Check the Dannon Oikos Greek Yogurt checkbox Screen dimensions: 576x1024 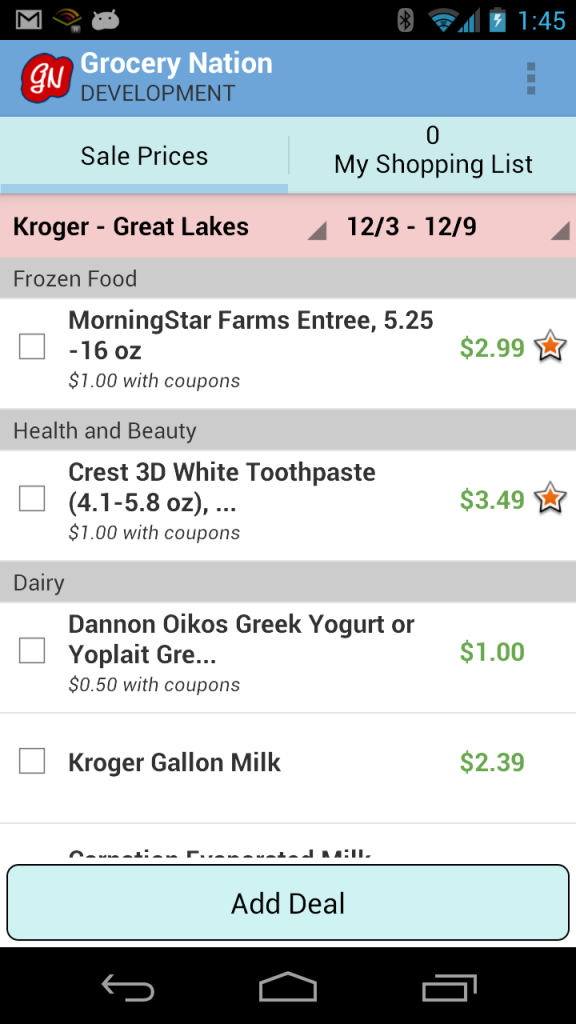tap(32, 650)
